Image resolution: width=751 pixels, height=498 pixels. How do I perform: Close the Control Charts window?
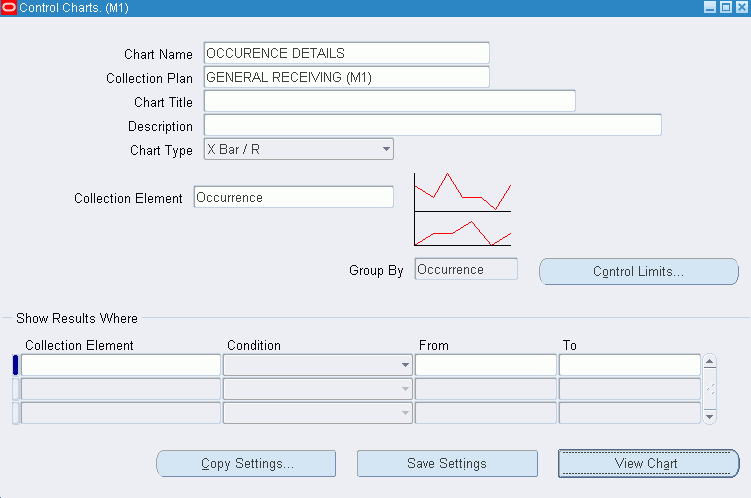(x=742, y=7)
